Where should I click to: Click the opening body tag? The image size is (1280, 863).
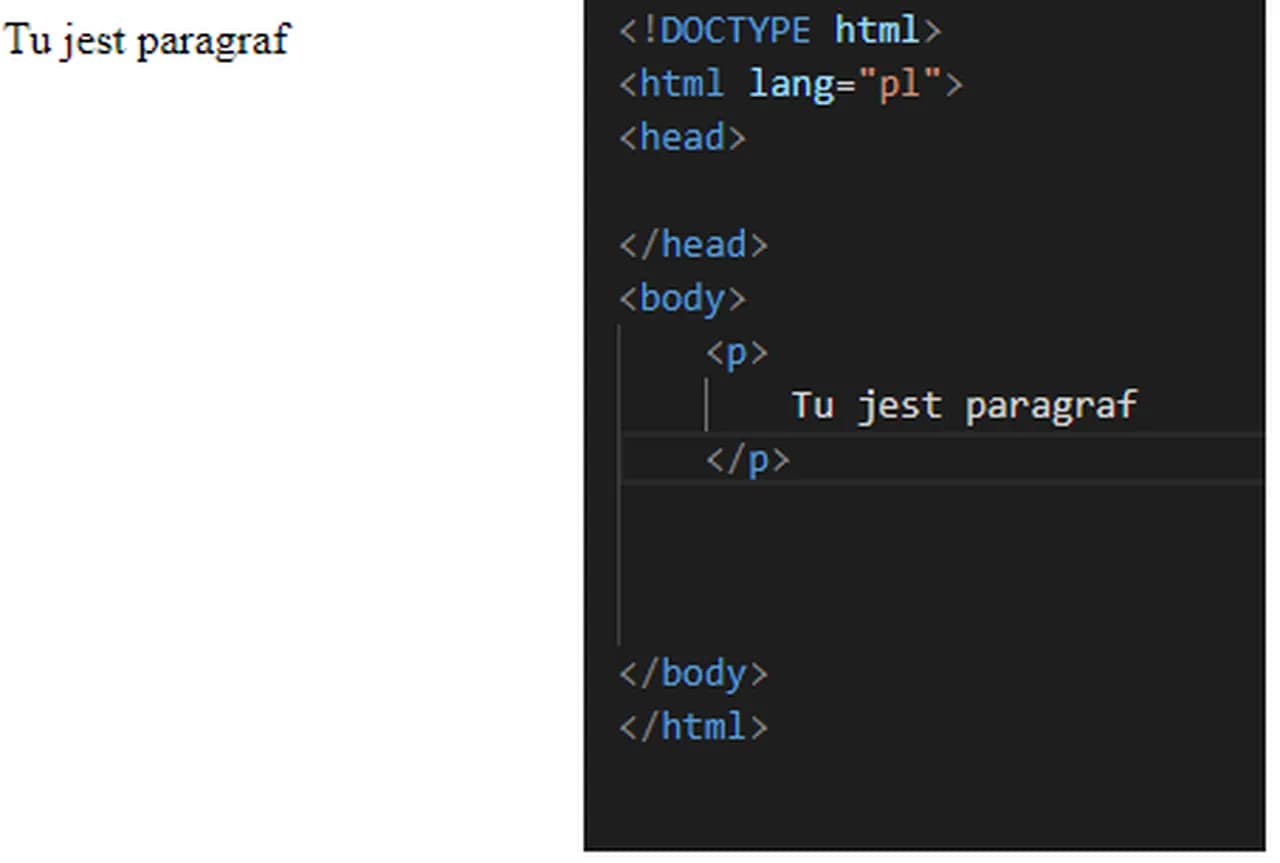(682, 298)
